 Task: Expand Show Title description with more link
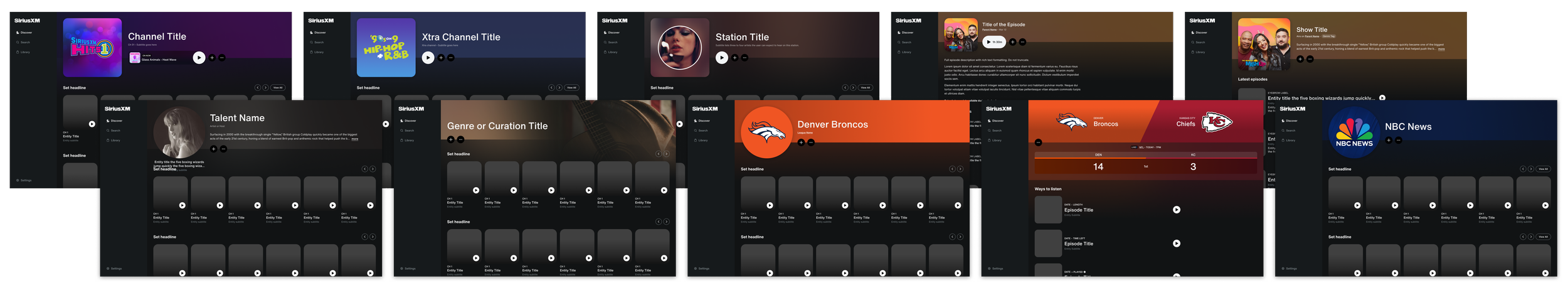click(1441, 49)
